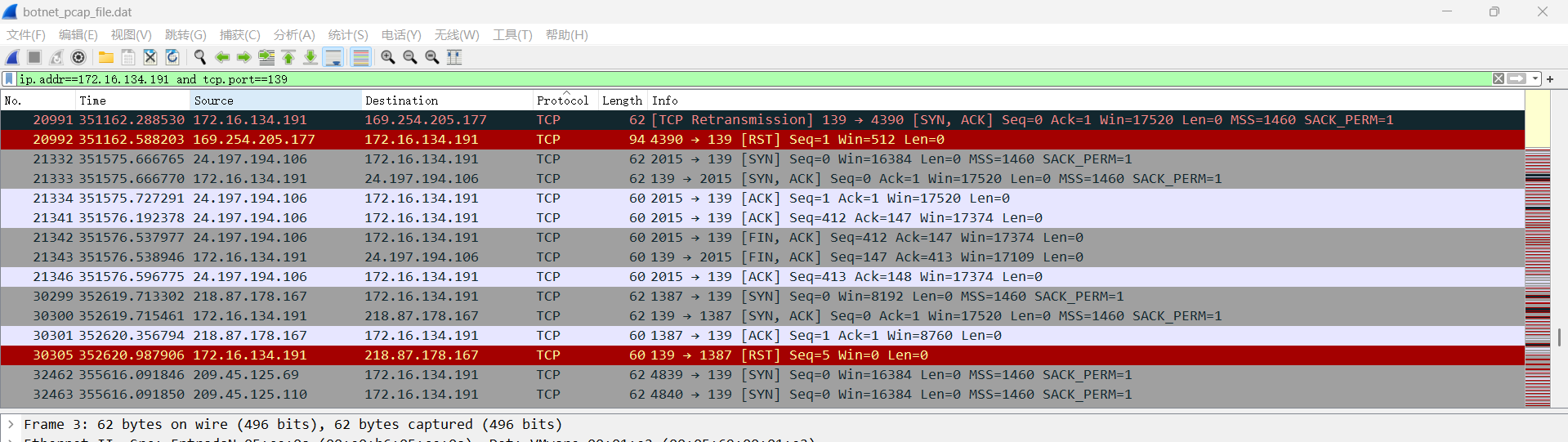The width and height of the screenshot is (1568, 442).
Task: Select packet 20992 RST row
Action: 762,140
